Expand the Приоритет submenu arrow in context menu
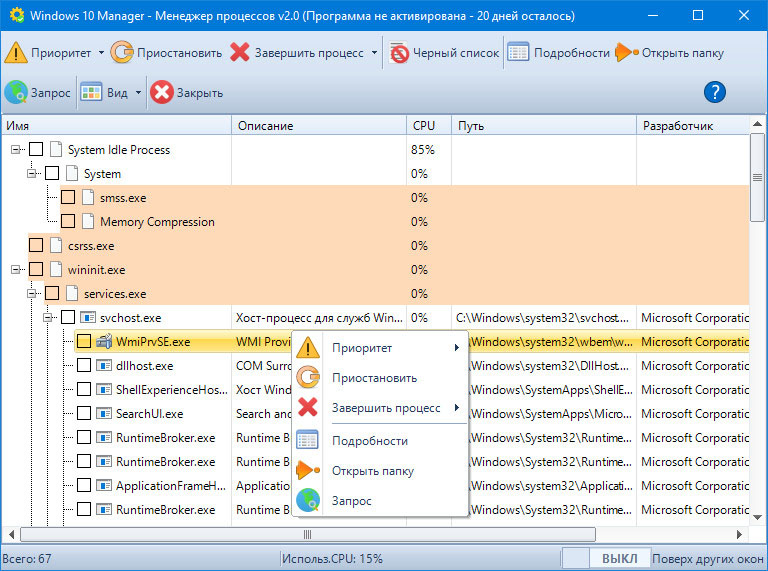Viewport: 768px width, 571px height. point(456,348)
